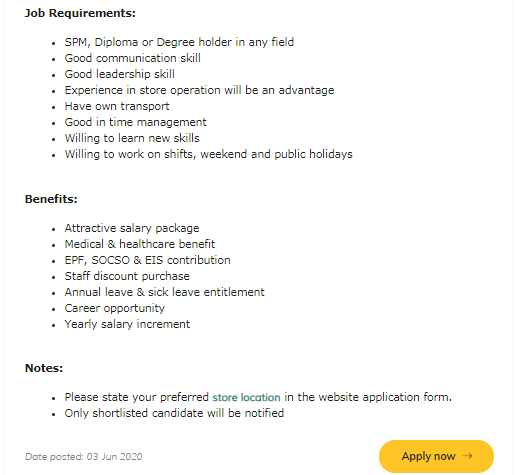Click the Willing to learn new skills line
517x475 pixels.
pos(132,138)
